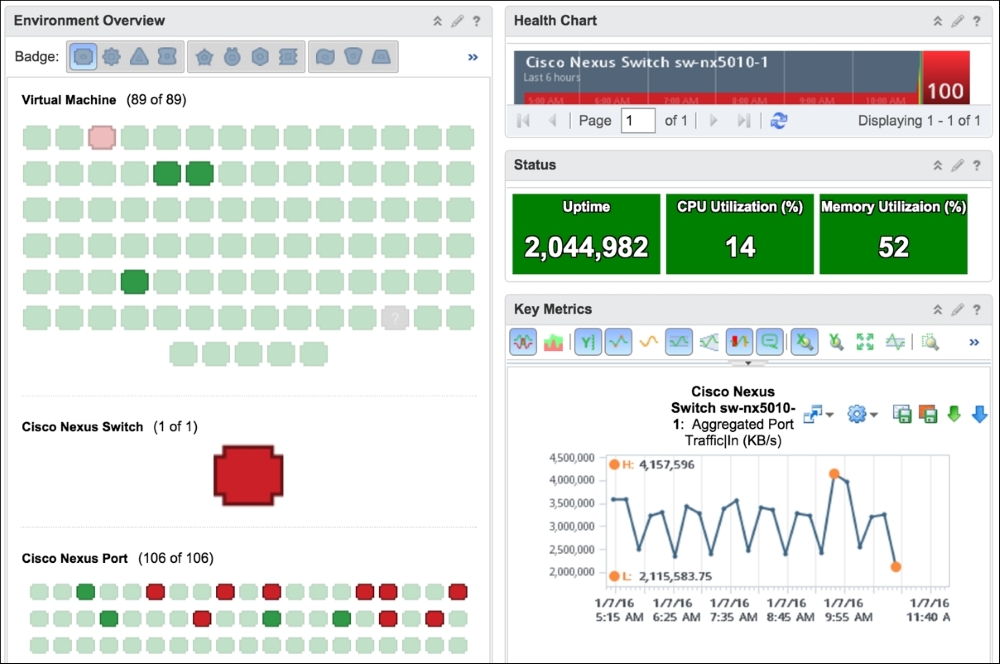Click the green down arrow chart icon
The width and height of the screenshot is (1000, 664).
[954, 415]
